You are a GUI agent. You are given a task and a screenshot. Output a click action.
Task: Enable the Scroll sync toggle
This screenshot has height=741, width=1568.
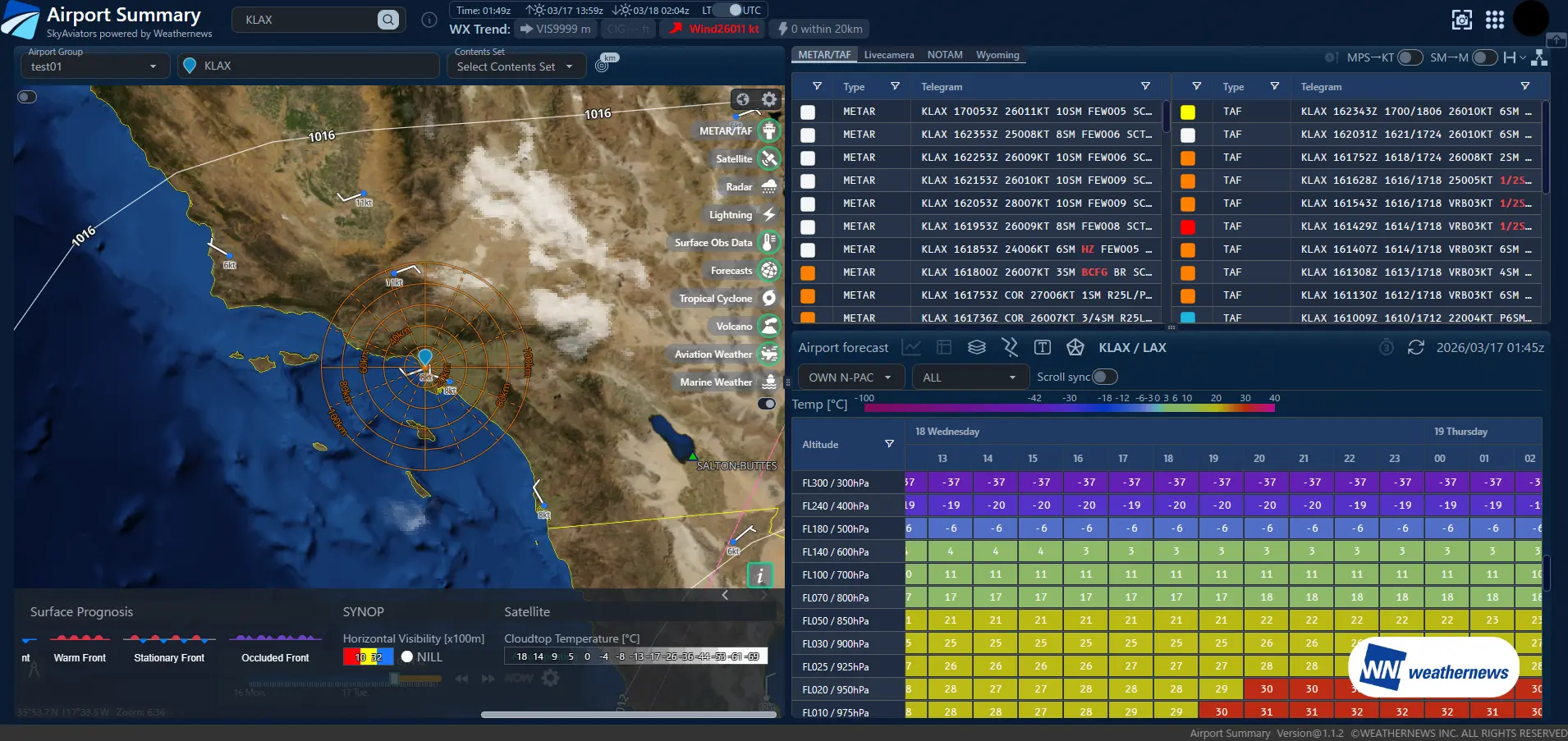[x=1104, y=377]
